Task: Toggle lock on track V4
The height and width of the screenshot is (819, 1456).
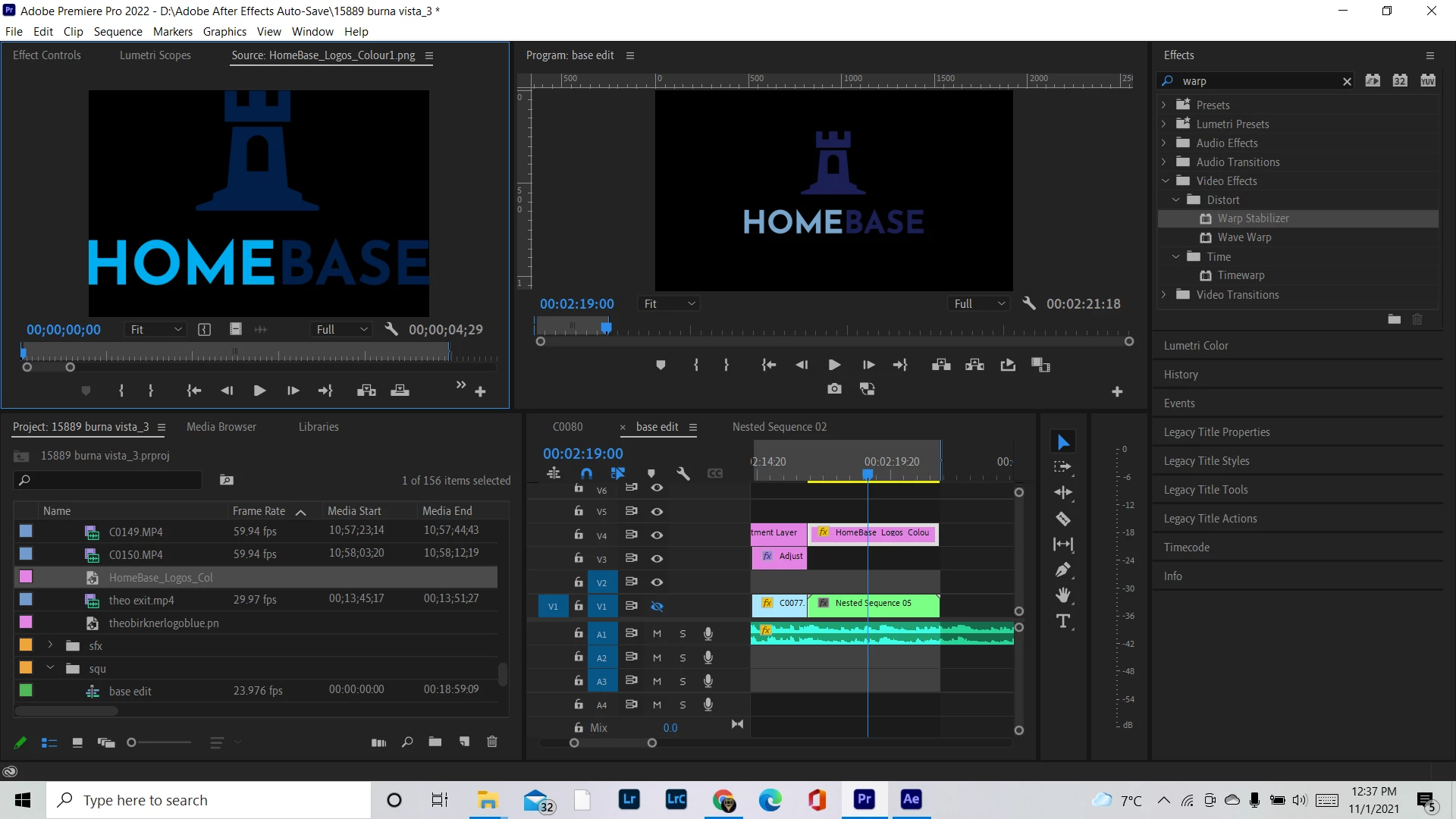Action: click(x=579, y=535)
